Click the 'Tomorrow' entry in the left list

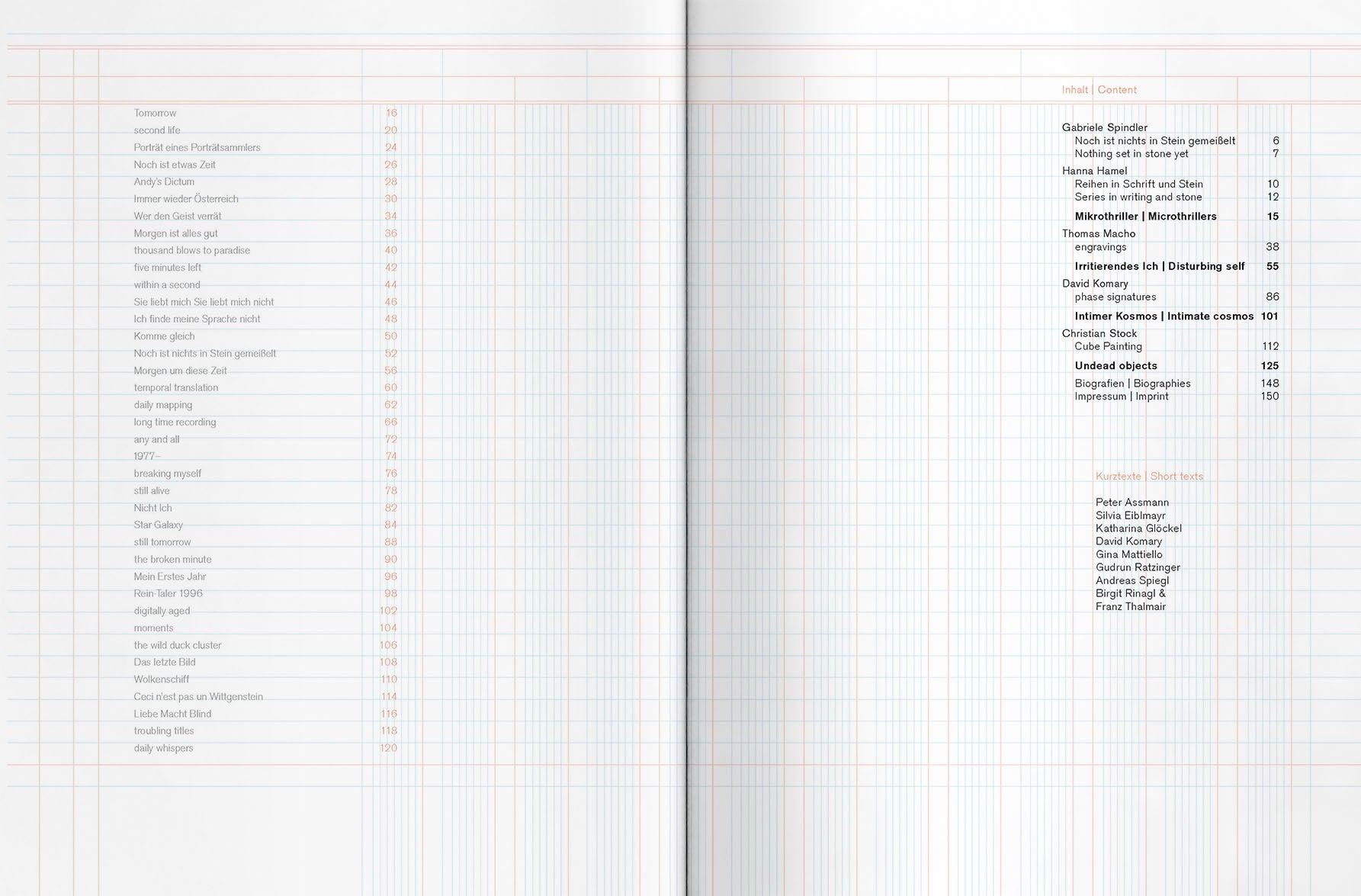[x=155, y=113]
